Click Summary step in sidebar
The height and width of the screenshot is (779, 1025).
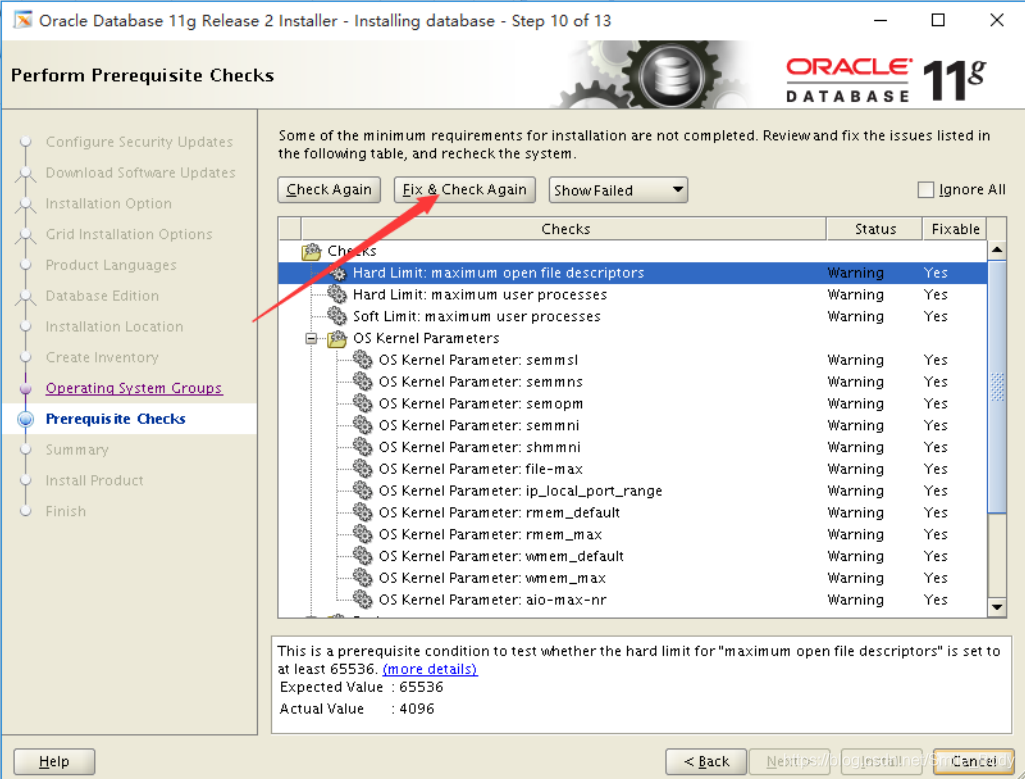coord(77,450)
